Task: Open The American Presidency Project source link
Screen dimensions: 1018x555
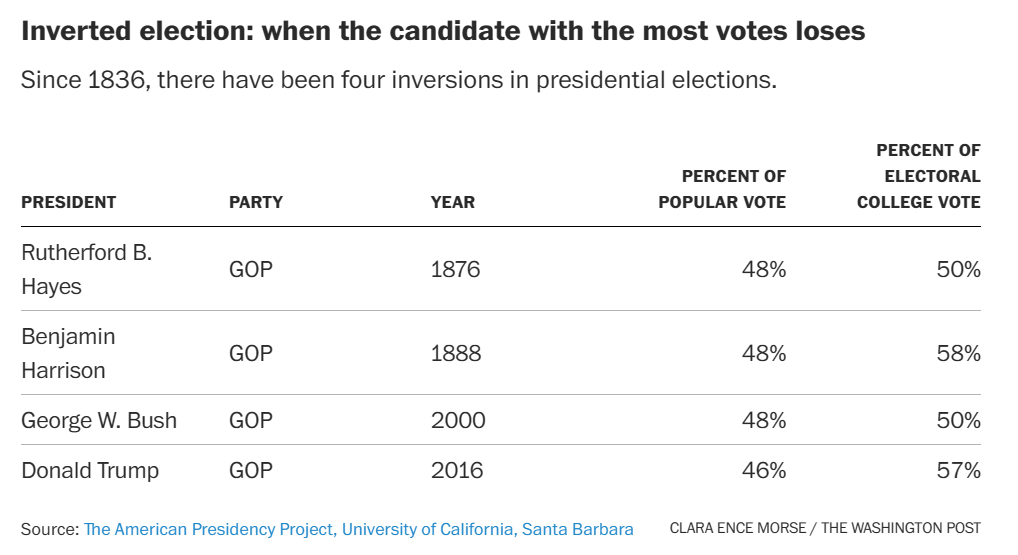Action: click(358, 528)
